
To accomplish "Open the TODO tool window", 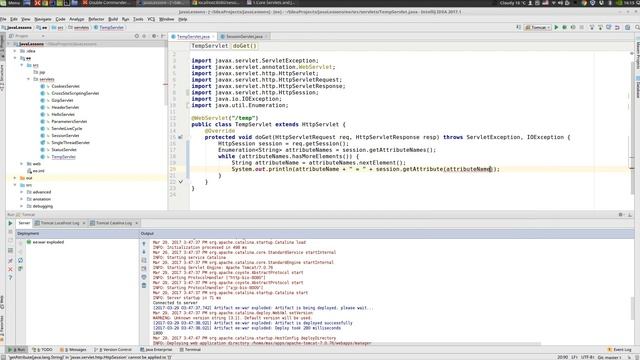I will click(43, 350).
